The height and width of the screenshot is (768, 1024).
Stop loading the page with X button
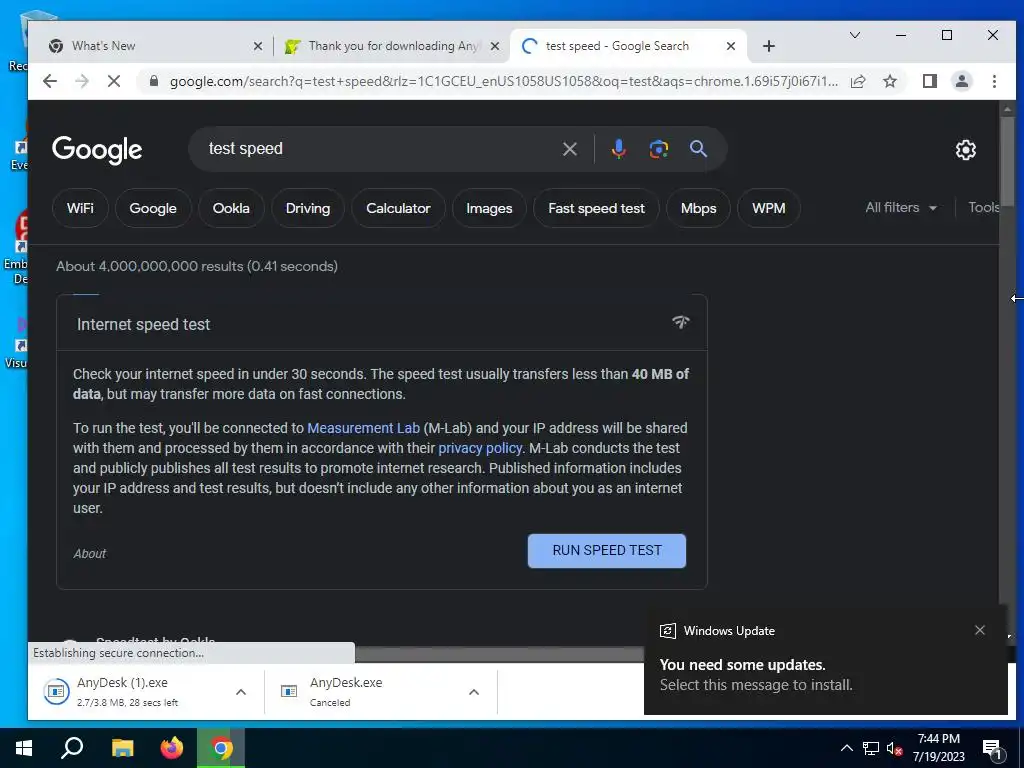(114, 81)
